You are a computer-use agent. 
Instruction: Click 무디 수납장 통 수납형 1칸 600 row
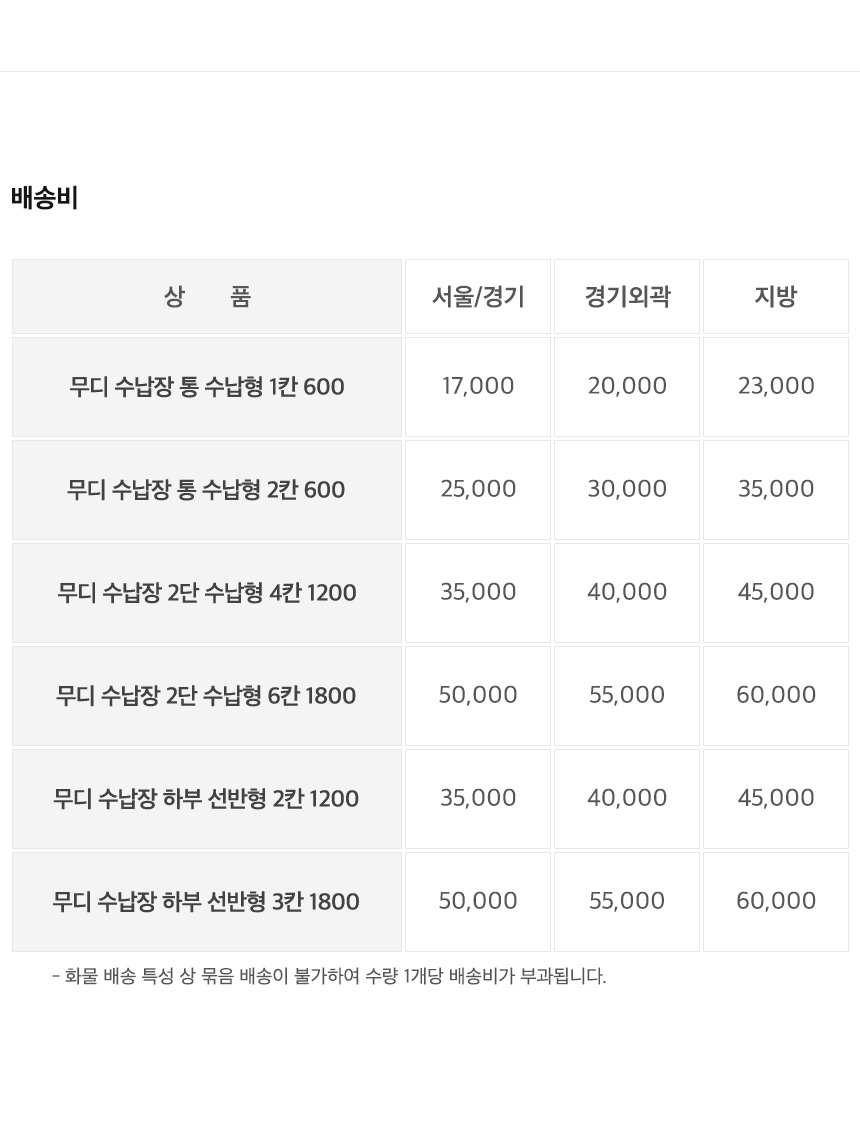click(207, 387)
